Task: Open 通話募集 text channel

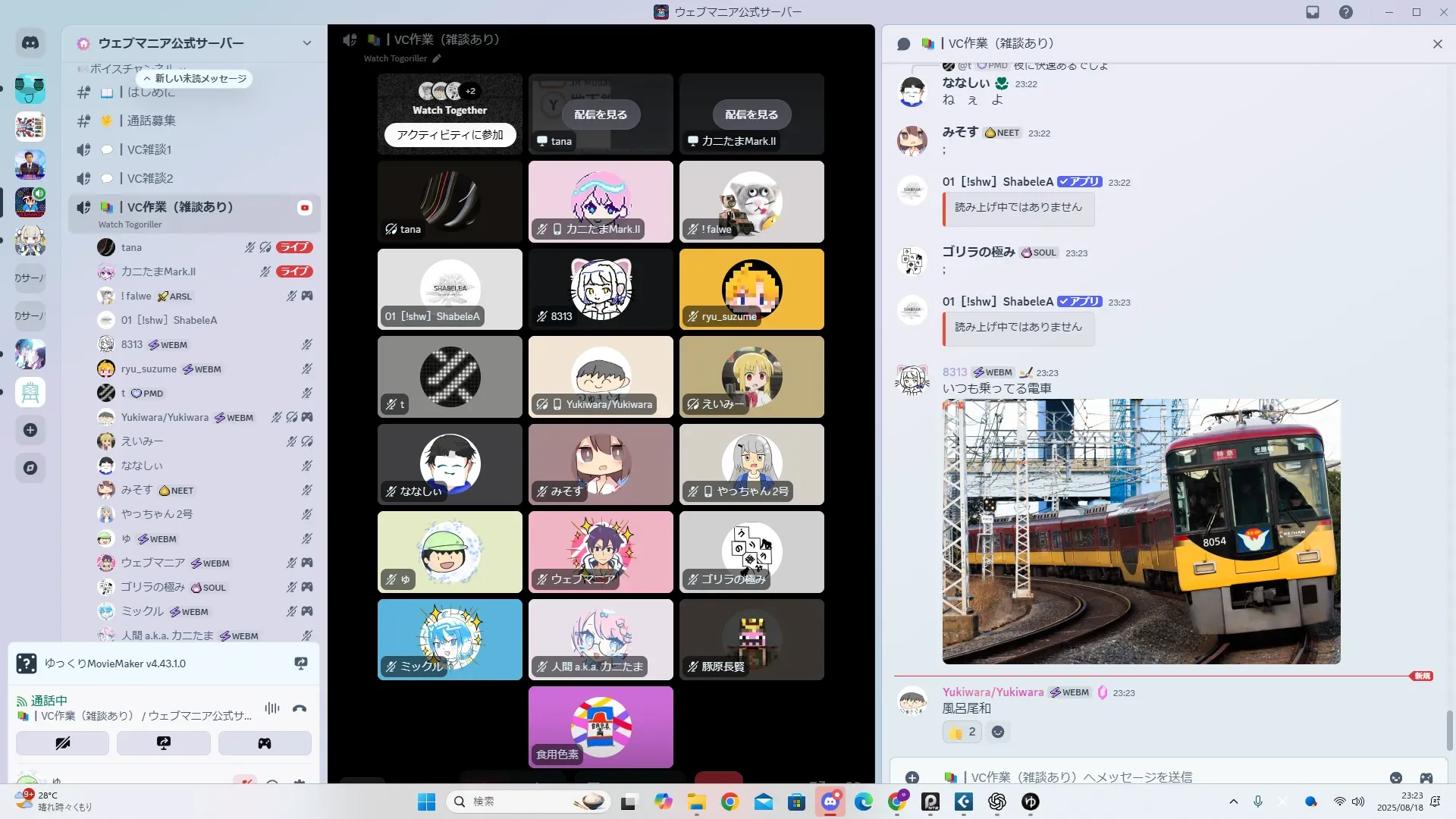Action: coord(151,121)
